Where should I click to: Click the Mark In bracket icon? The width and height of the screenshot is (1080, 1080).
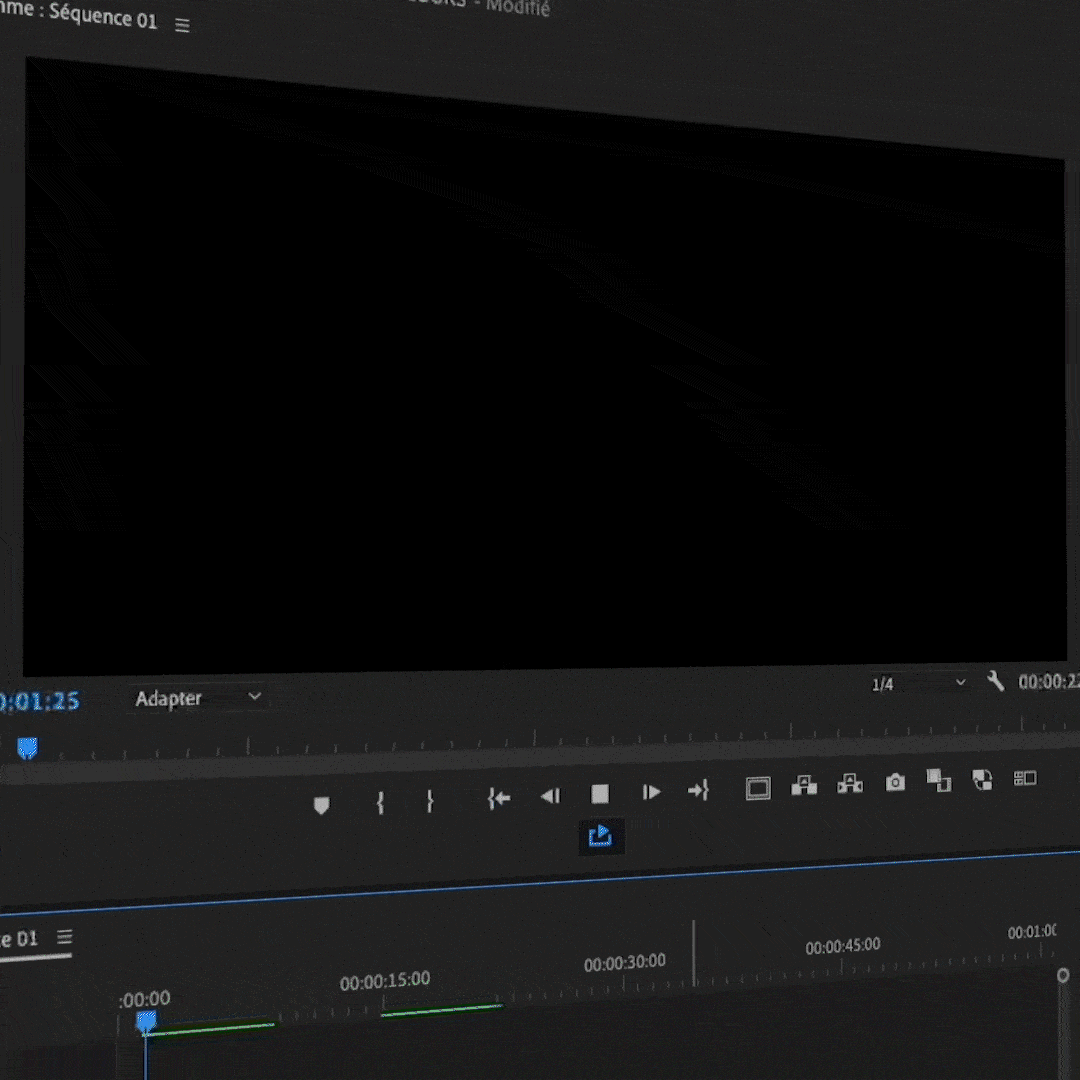pos(380,802)
